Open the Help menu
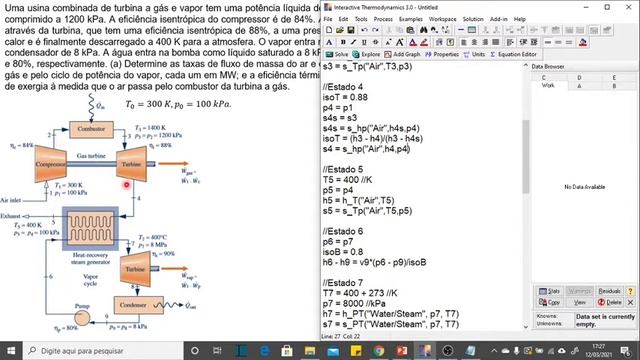The height and width of the screenshot is (360, 640). (x=520, y=19)
